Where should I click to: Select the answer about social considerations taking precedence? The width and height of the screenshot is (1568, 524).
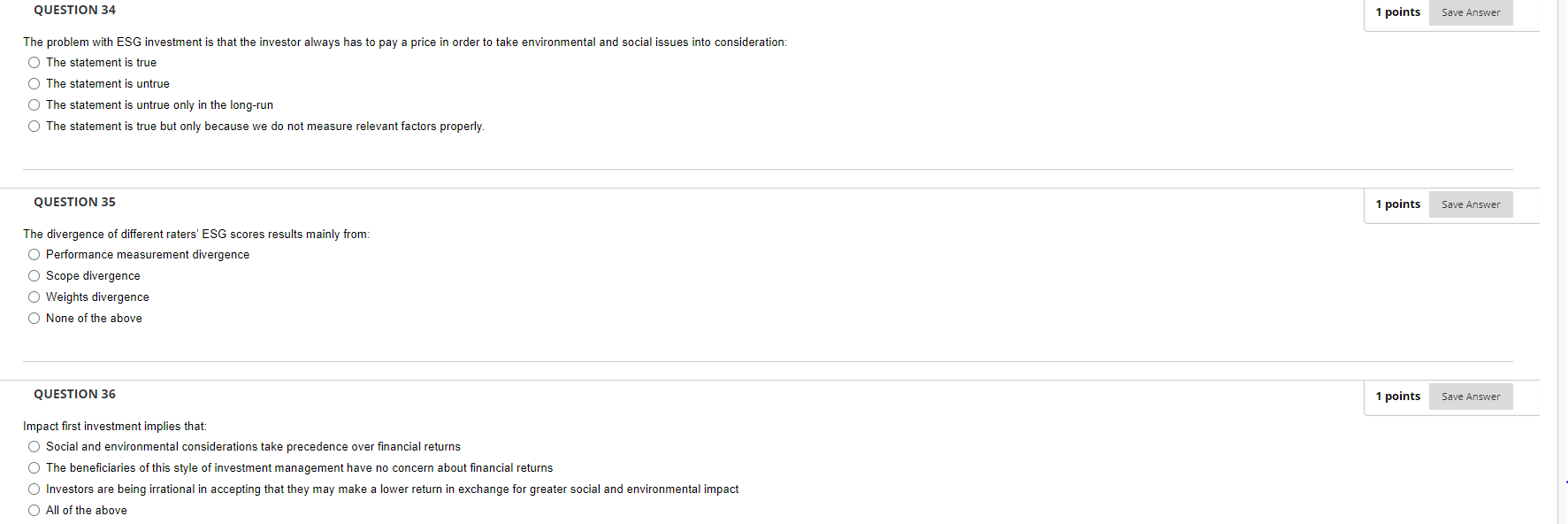coord(34,446)
